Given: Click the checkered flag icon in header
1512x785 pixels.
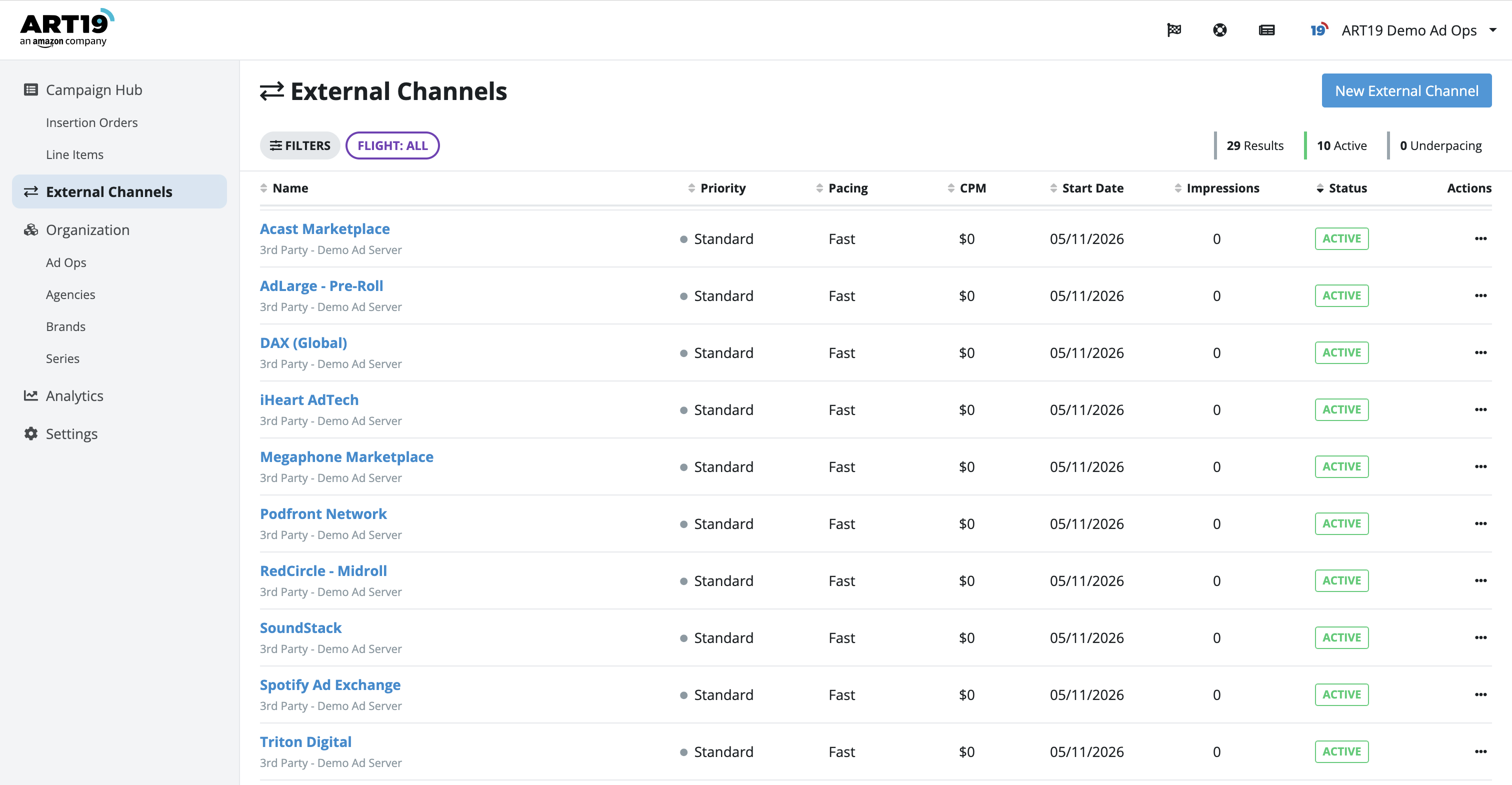Looking at the screenshot, I should click(1174, 30).
